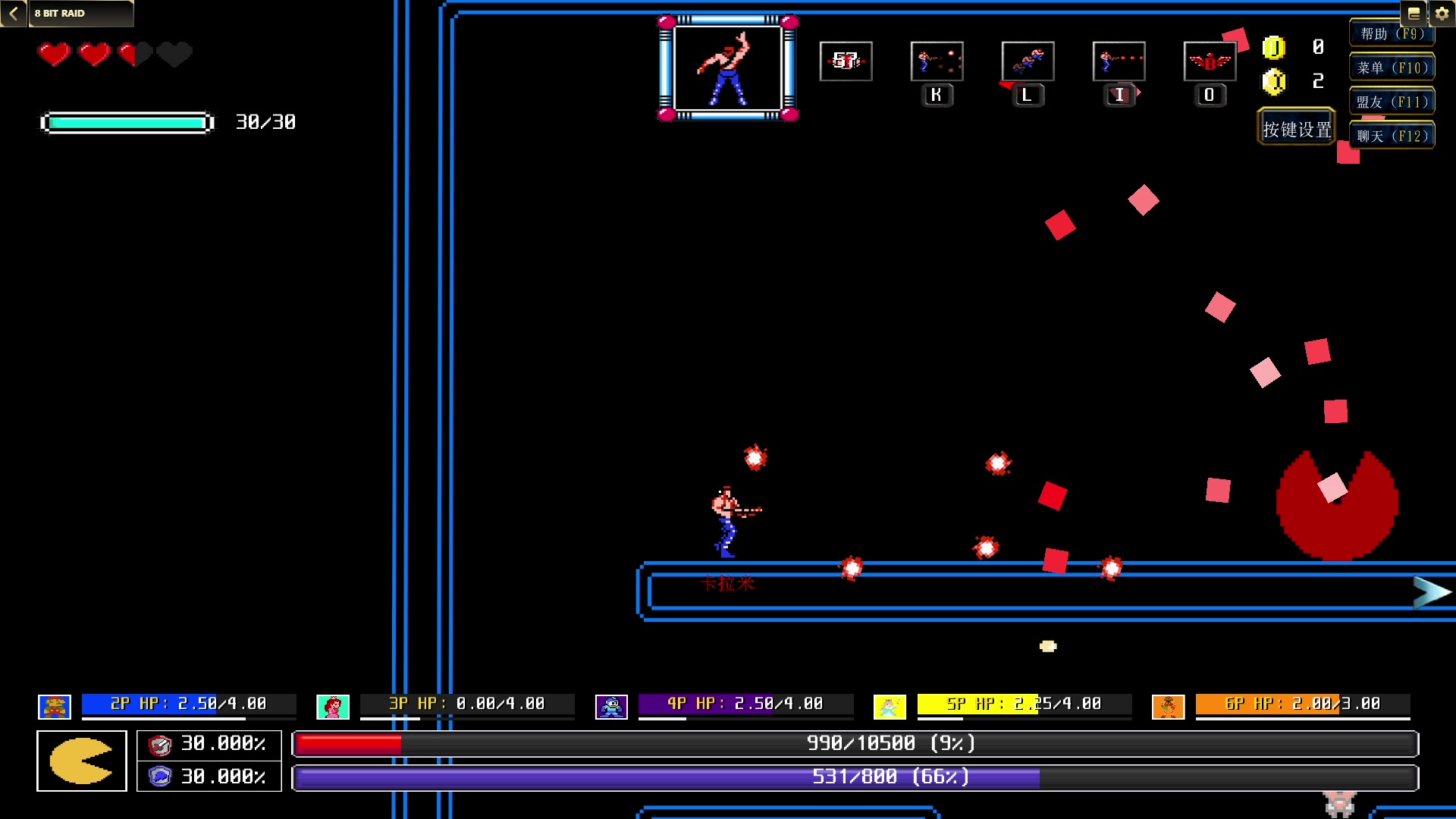Click the back arrow next to 8 BIT RAID
This screenshot has height=819, width=1456.
[x=13, y=13]
